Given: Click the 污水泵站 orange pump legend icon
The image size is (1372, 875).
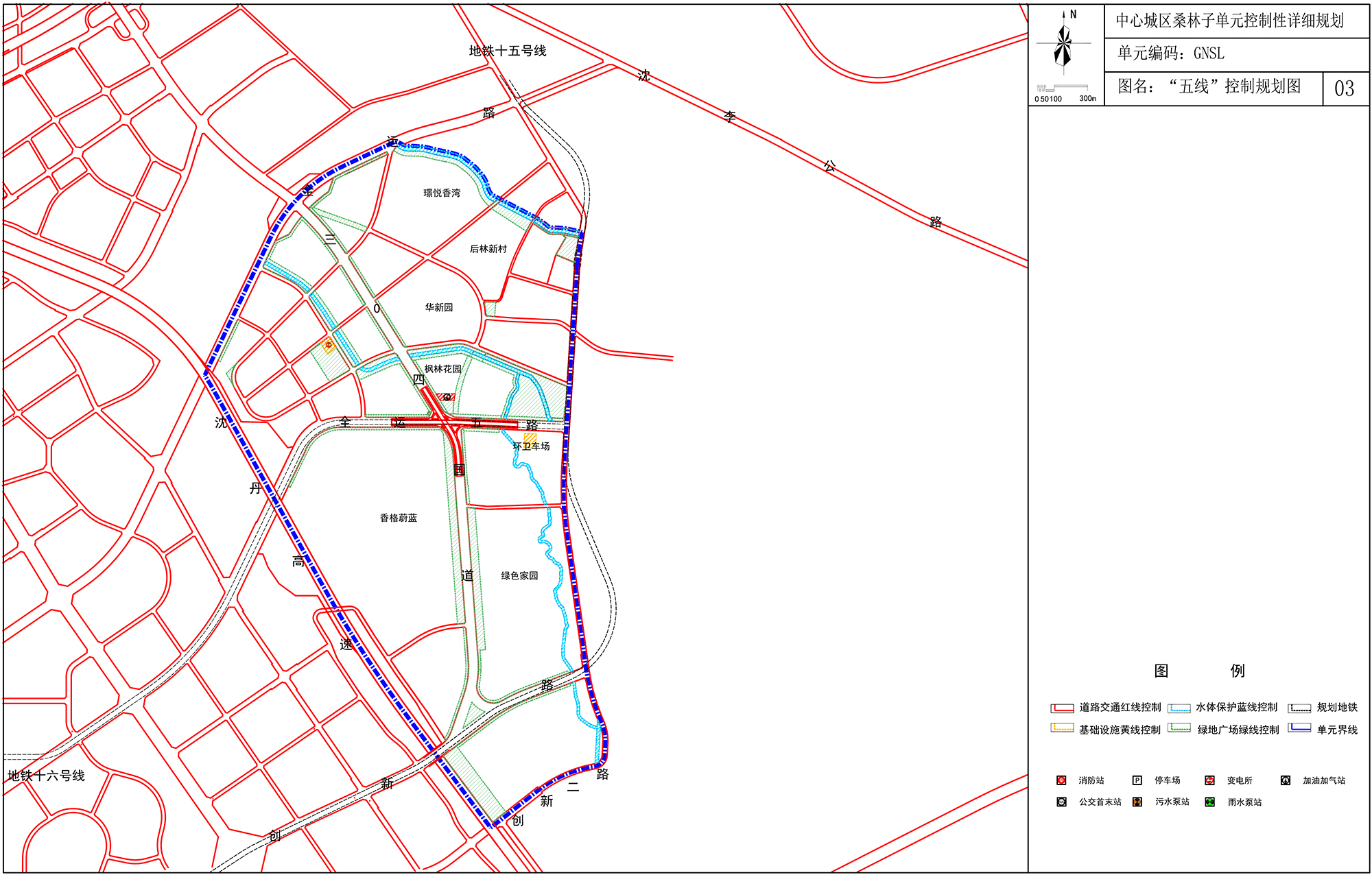Looking at the screenshot, I should [1137, 802].
